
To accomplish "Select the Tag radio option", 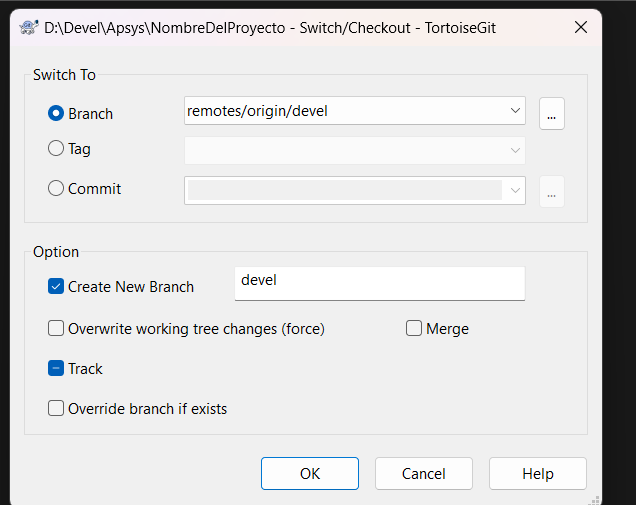I will click(56, 149).
